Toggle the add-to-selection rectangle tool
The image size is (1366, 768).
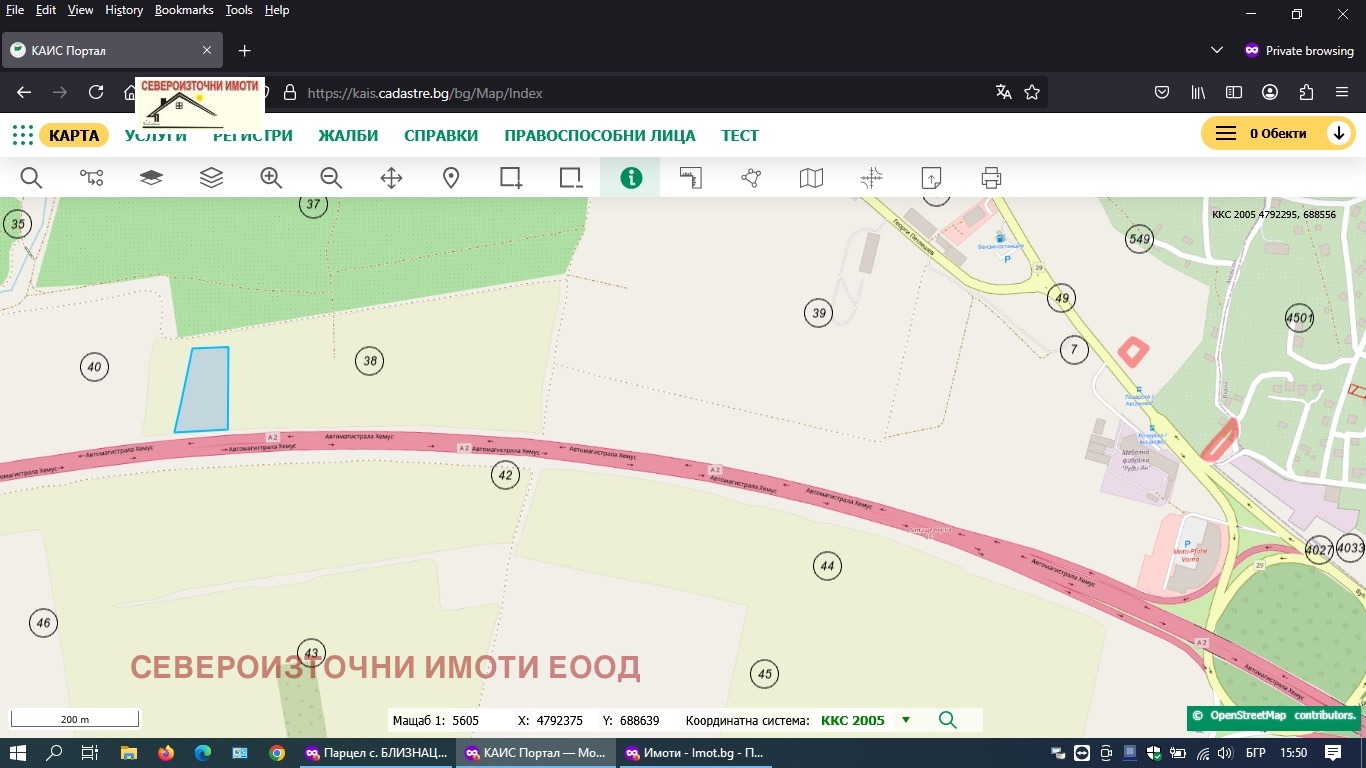(511, 178)
